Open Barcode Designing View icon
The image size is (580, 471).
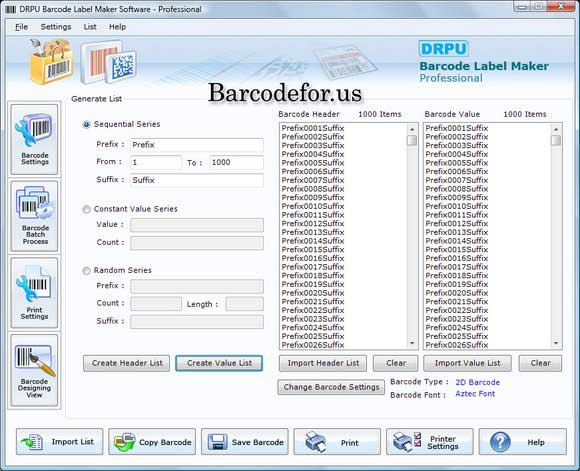(34, 370)
